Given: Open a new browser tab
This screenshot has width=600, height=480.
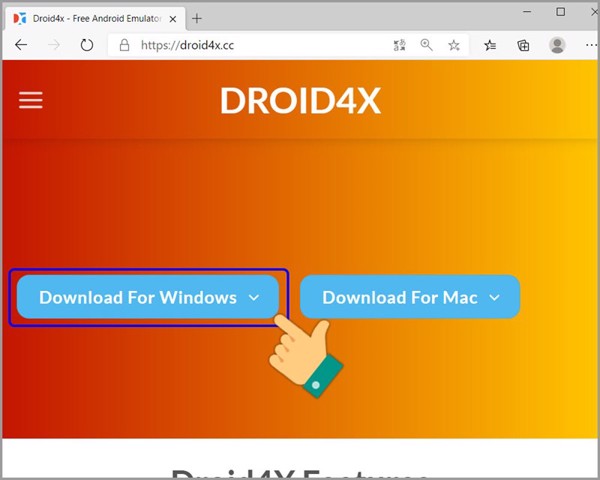Looking at the screenshot, I should [x=197, y=18].
